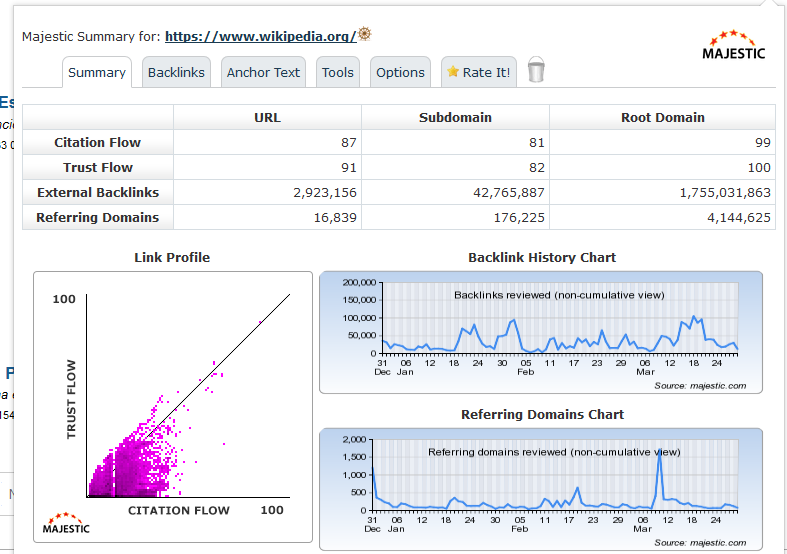The image size is (787, 554).
Task: Click URL Citation Flow value 87
Action: 349,143
